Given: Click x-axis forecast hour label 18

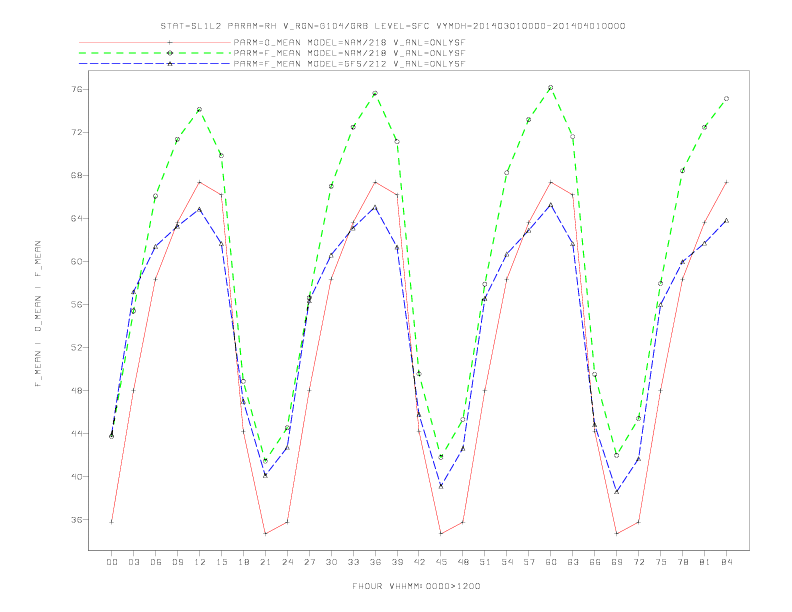Looking at the screenshot, I should coord(243,562).
